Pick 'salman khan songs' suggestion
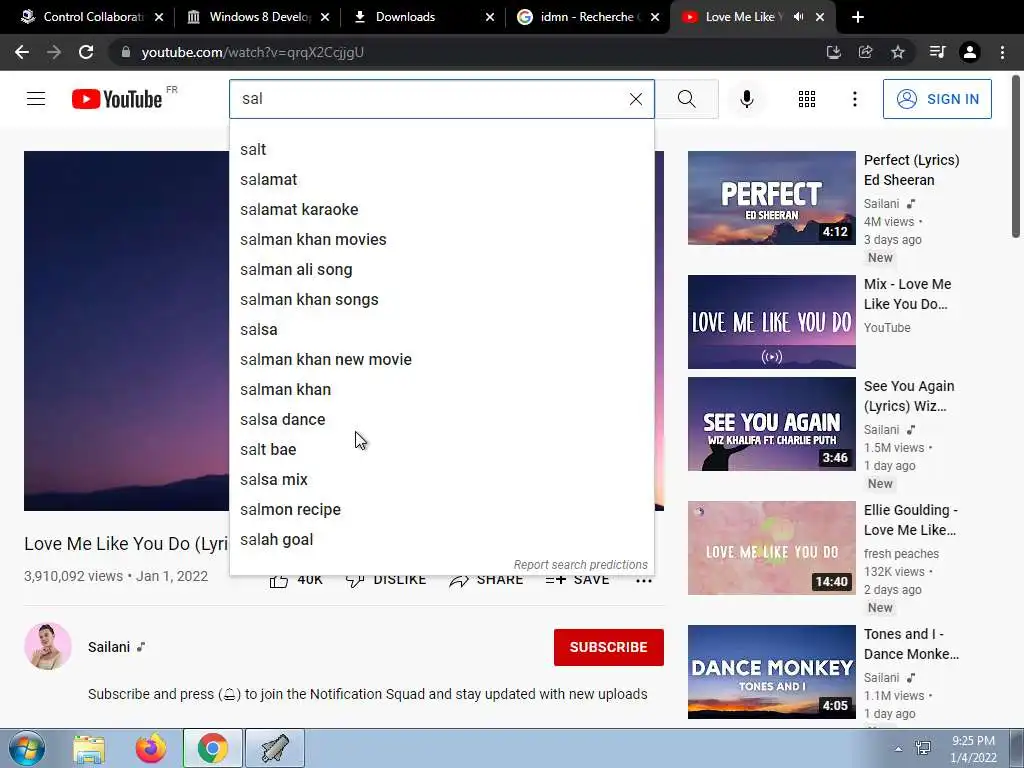Screen dimensions: 1024x768 (x=441, y=300)
